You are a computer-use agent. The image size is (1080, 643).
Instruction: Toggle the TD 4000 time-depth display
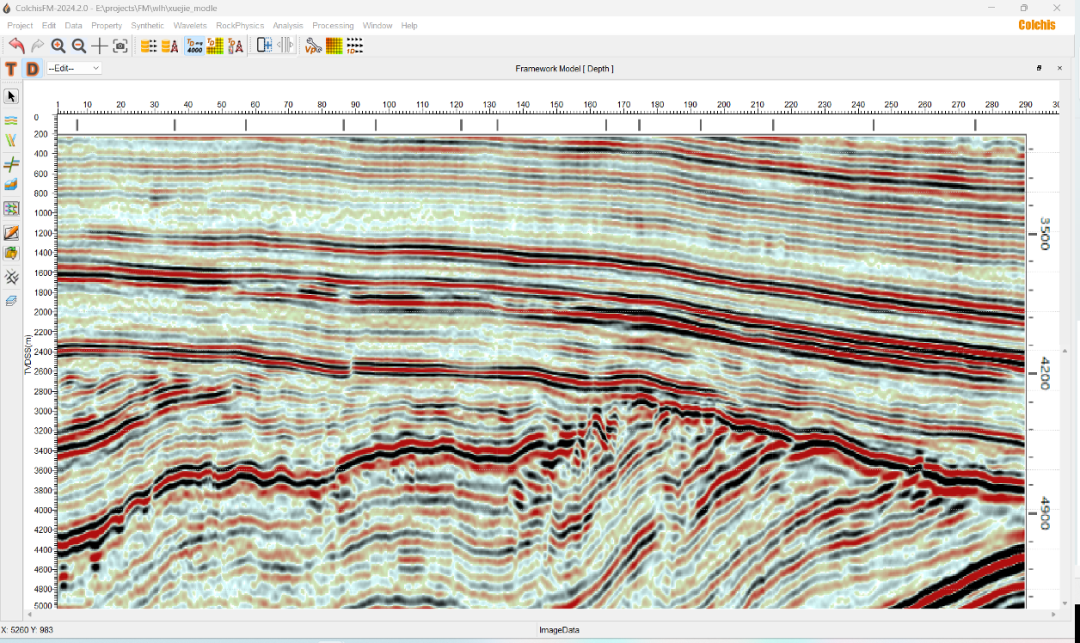[194, 45]
